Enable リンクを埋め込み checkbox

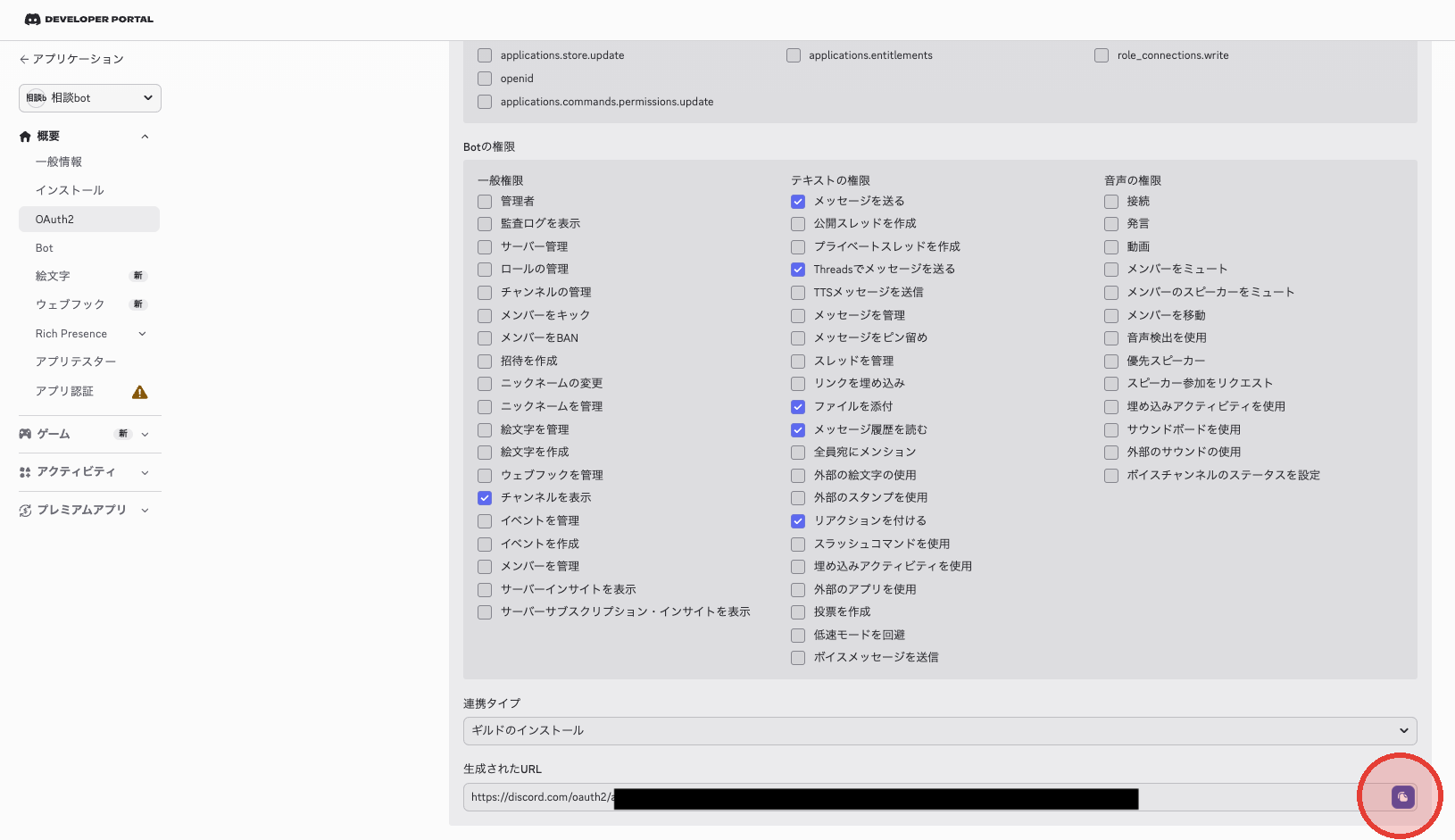click(x=798, y=384)
